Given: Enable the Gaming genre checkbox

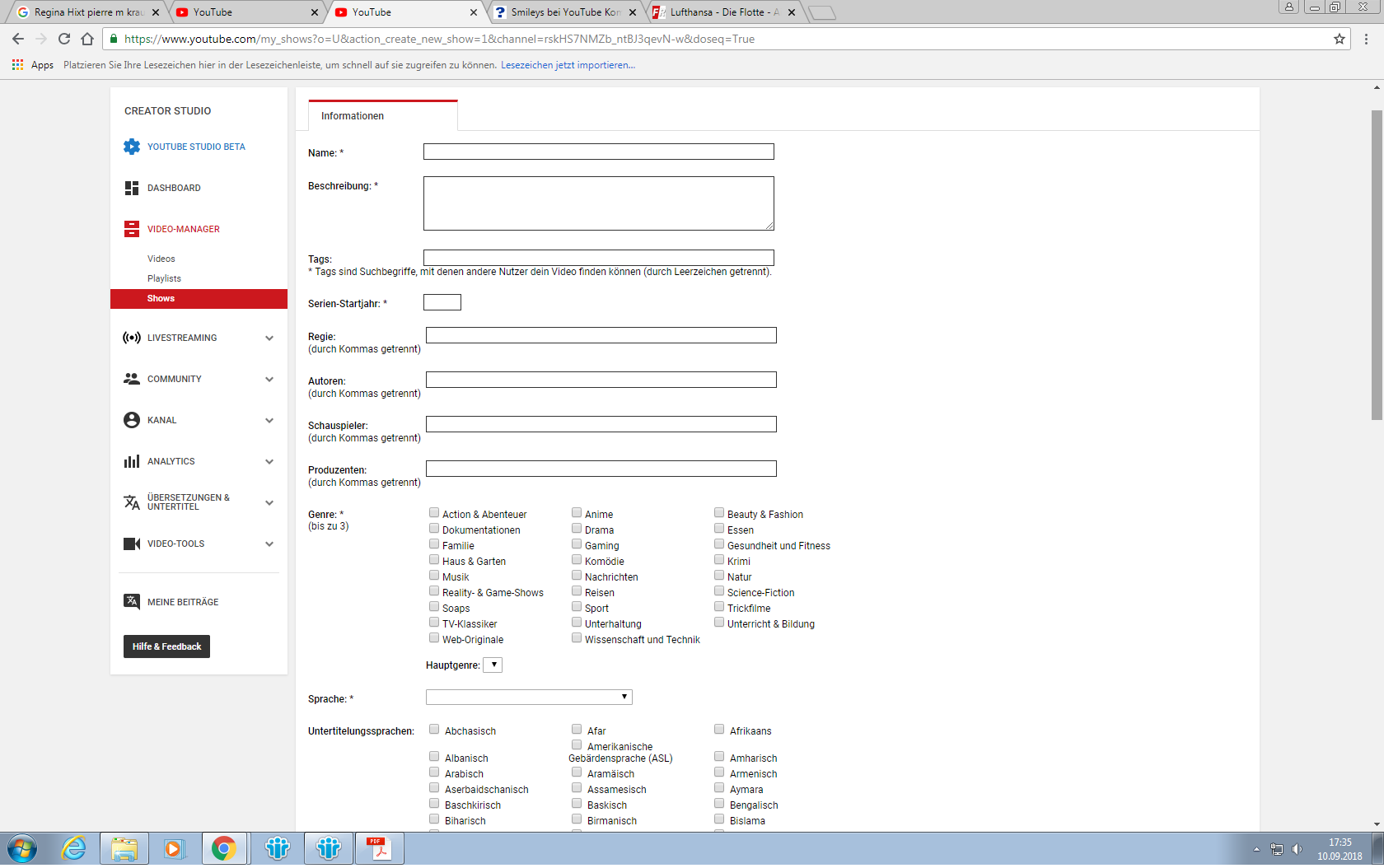Looking at the screenshot, I should pos(577,544).
